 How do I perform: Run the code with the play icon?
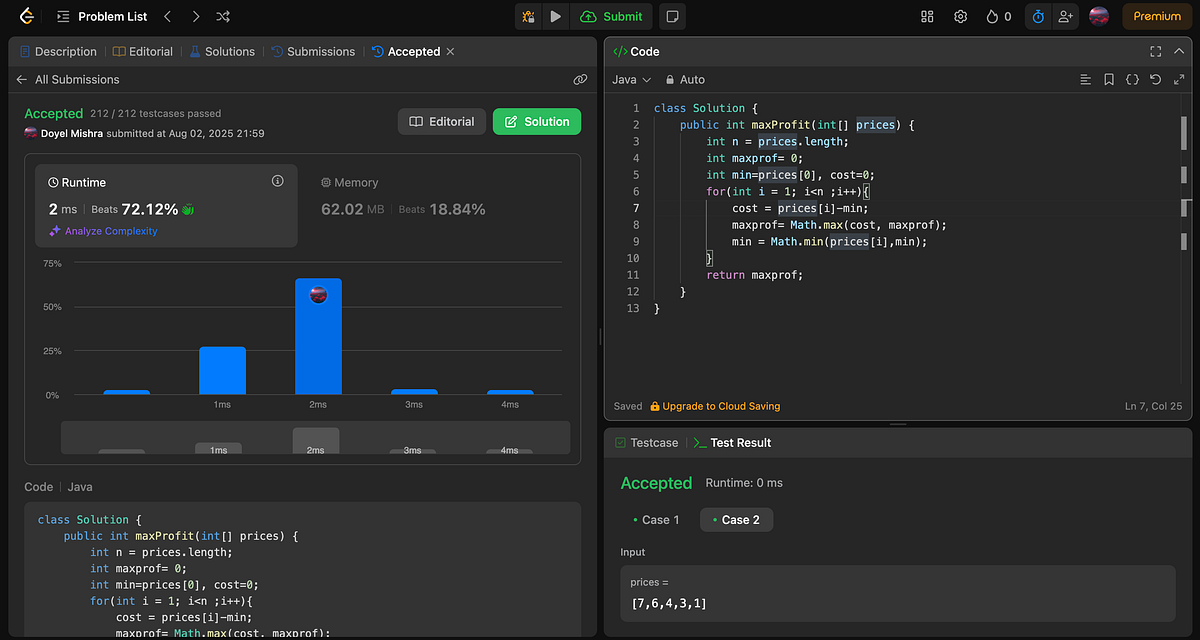pyautogui.click(x=556, y=16)
